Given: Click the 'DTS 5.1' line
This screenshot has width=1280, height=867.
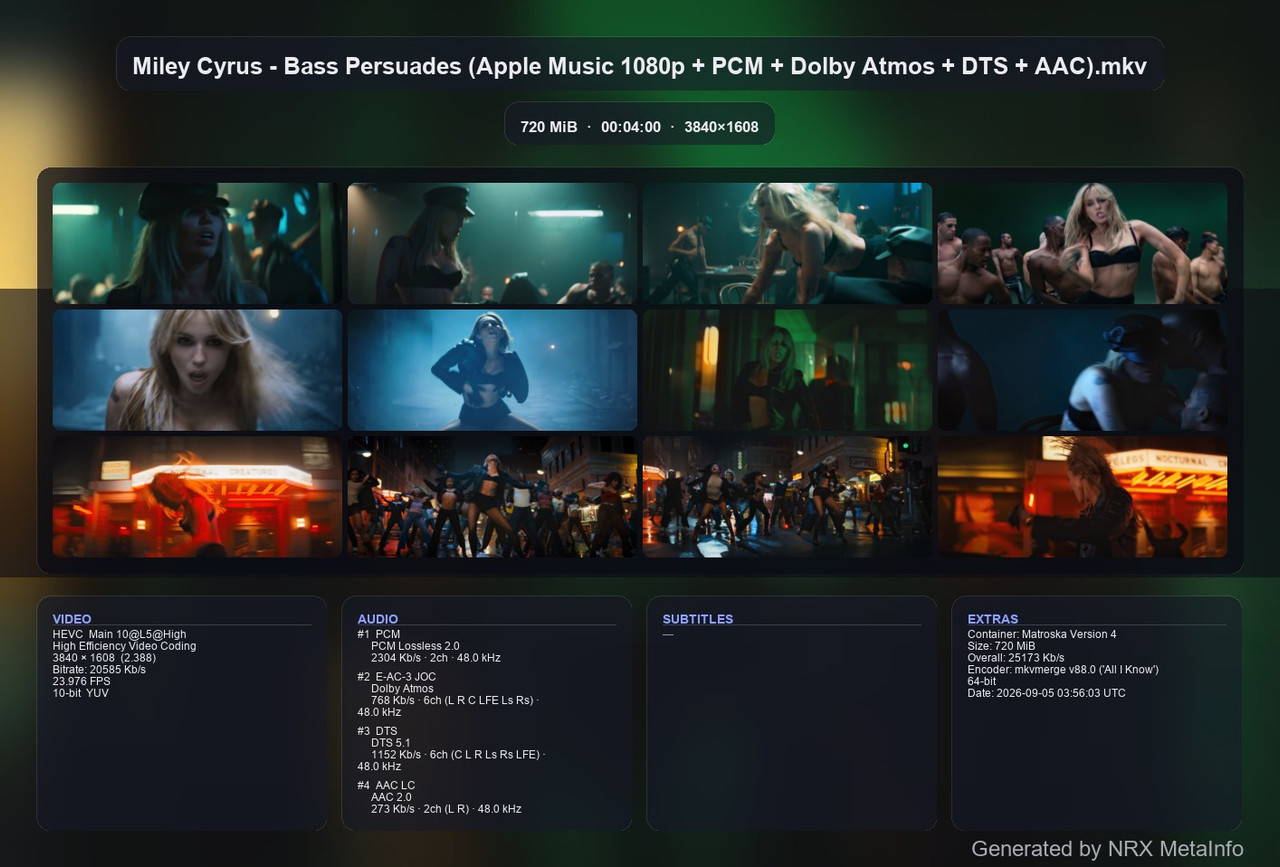Looking at the screenshot, I should (392, 743).
